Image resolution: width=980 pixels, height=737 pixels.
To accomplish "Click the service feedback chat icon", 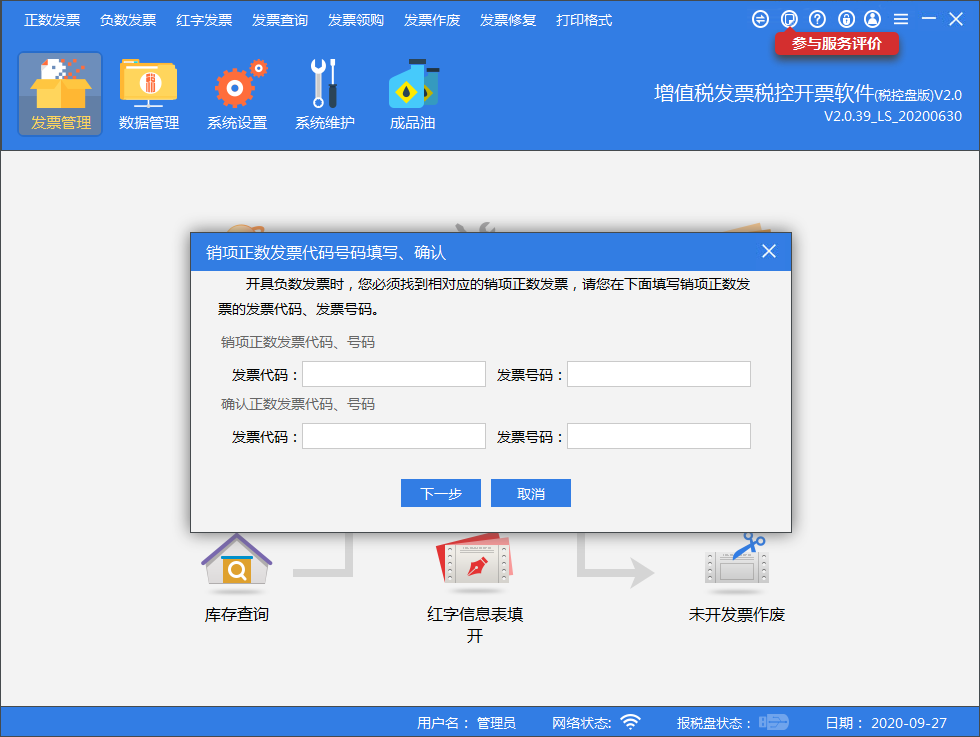I will point(789,19).
